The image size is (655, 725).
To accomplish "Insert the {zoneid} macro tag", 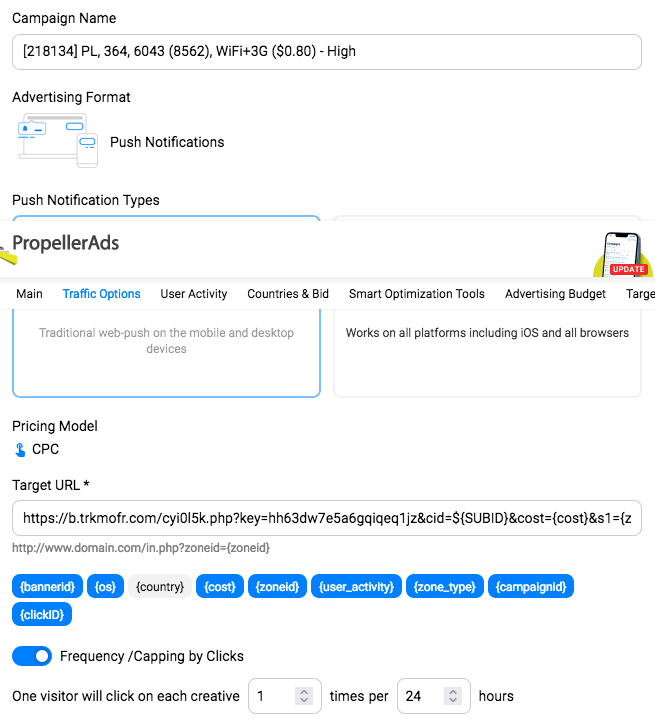I will pyautogui.click(x=277, y=586).
